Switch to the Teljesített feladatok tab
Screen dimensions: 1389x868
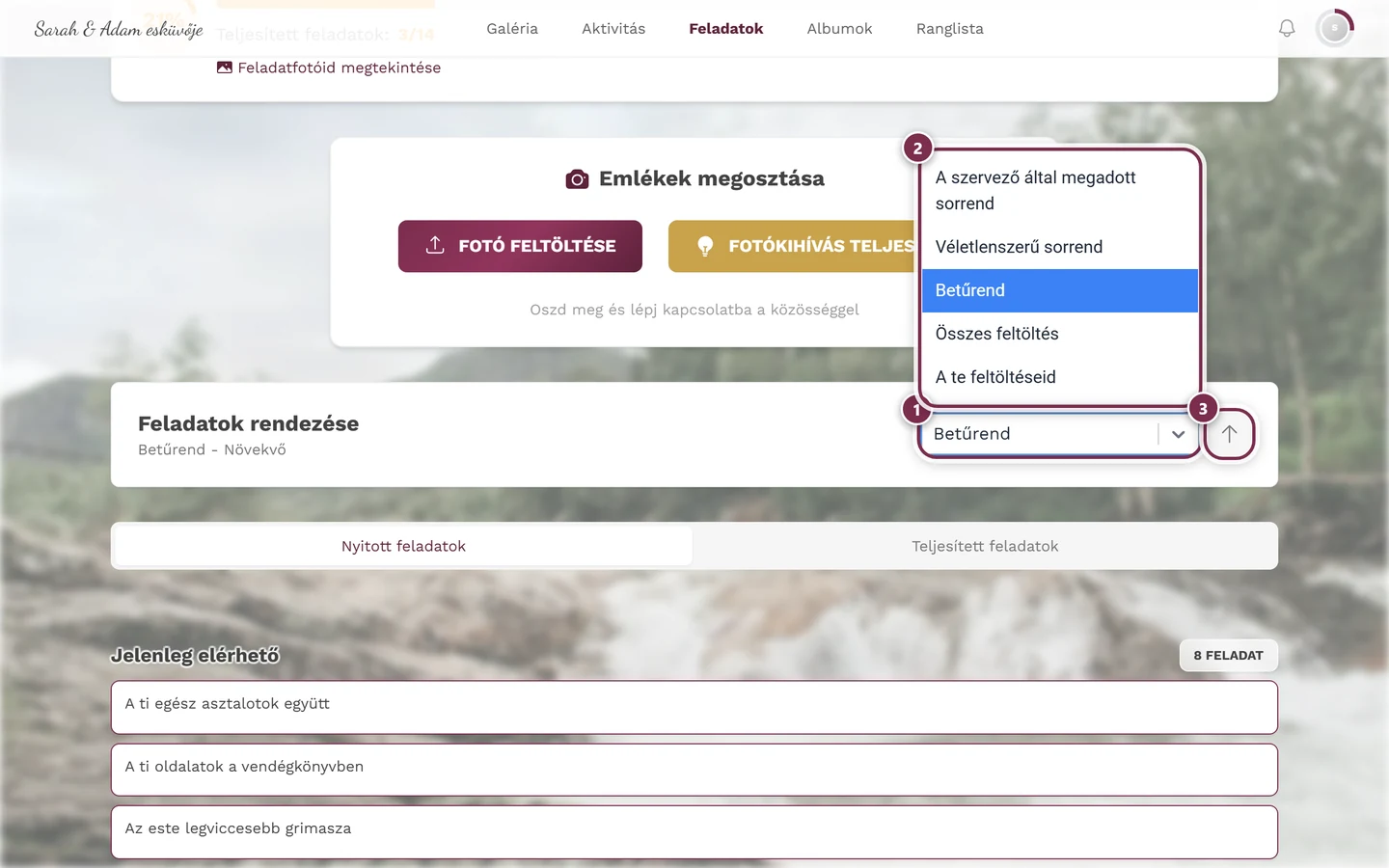tap(985, 546)
